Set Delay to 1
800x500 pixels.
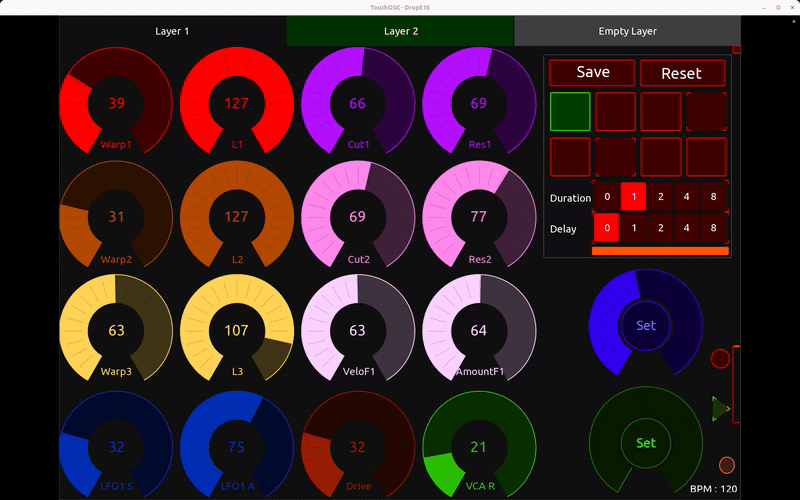coord(634,228)
